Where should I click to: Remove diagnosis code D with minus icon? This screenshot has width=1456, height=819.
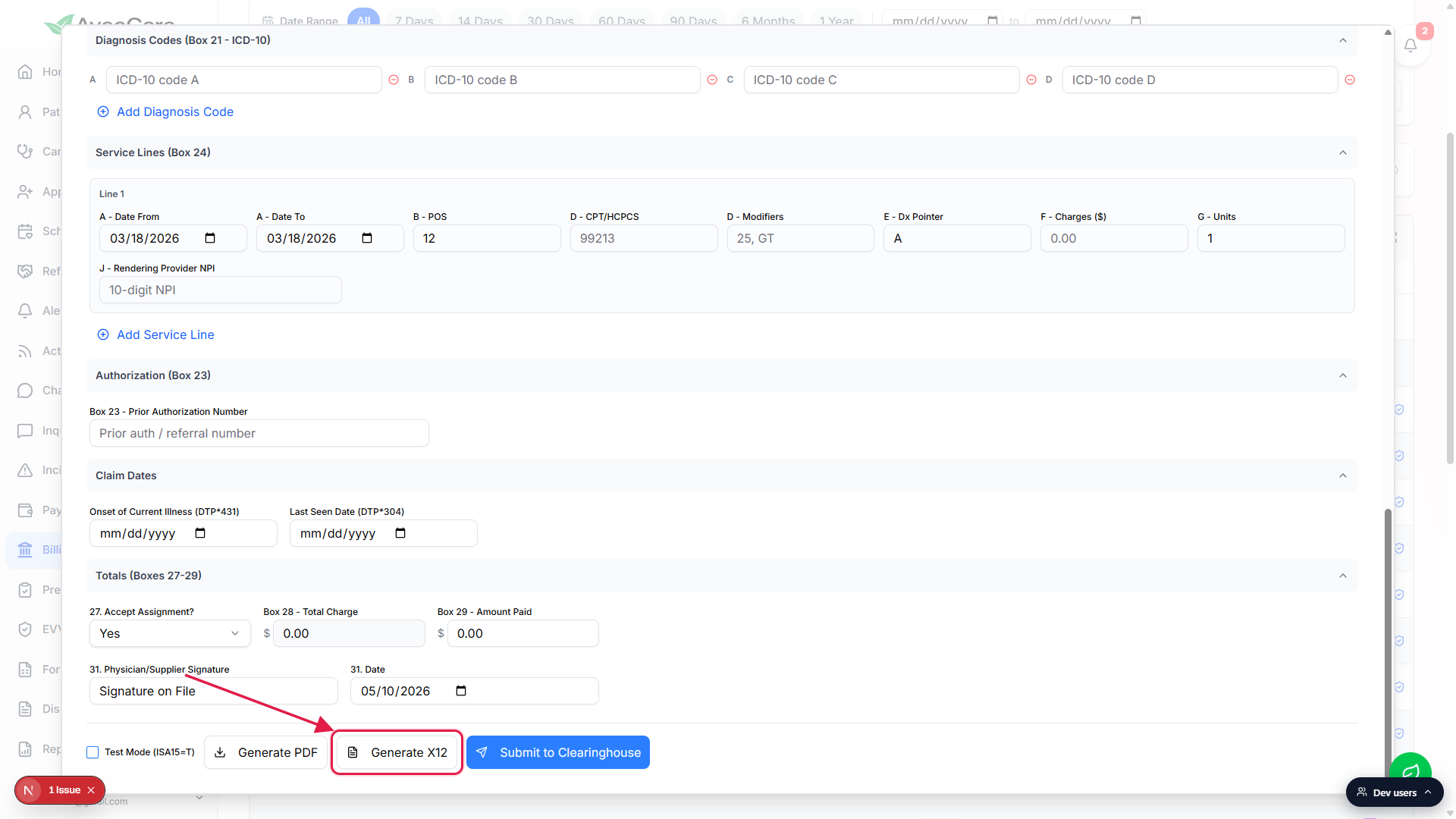[x=1350, y=80]
